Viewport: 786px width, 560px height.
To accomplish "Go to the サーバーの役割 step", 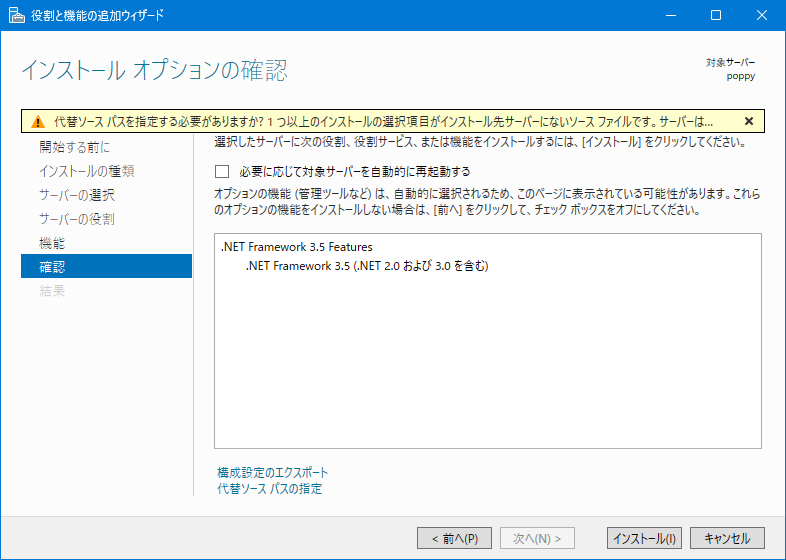I will (x=77, y=219).
